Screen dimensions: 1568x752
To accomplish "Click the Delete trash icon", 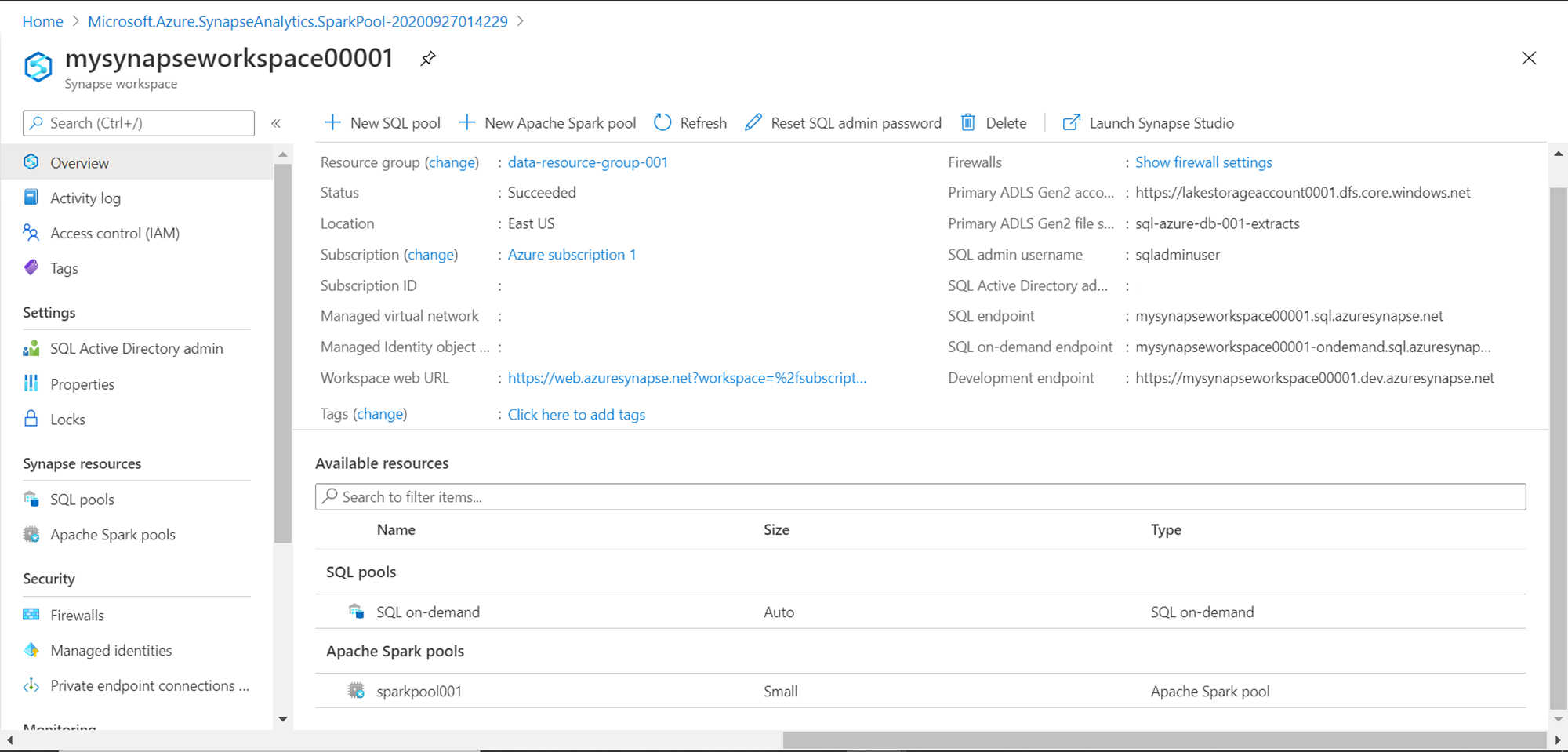I will pyautogui.click(x=968, y=123).
